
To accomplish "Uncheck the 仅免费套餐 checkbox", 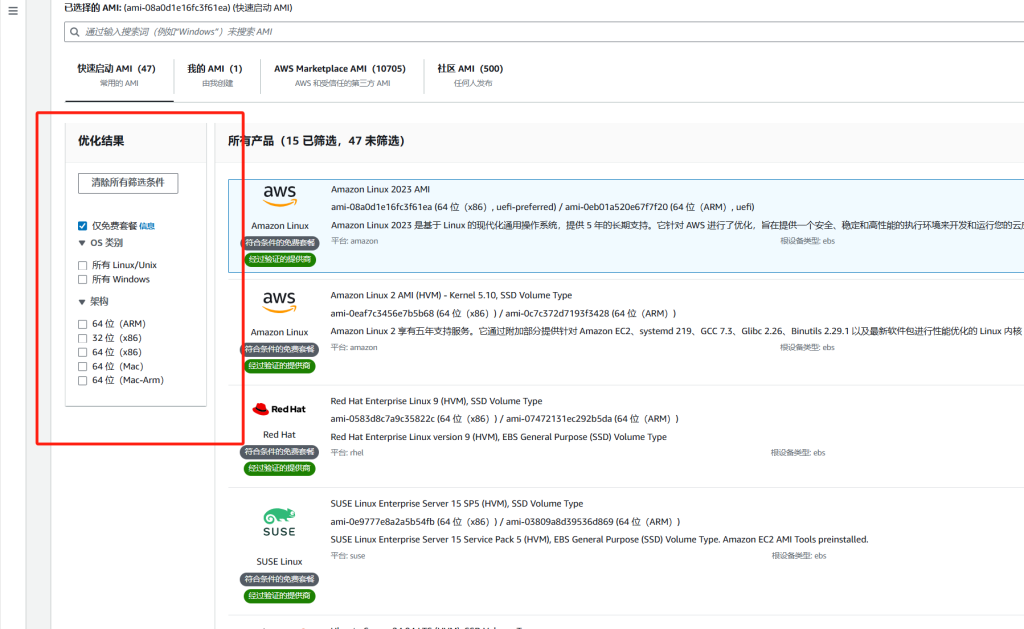I will [x=83, y=226].
